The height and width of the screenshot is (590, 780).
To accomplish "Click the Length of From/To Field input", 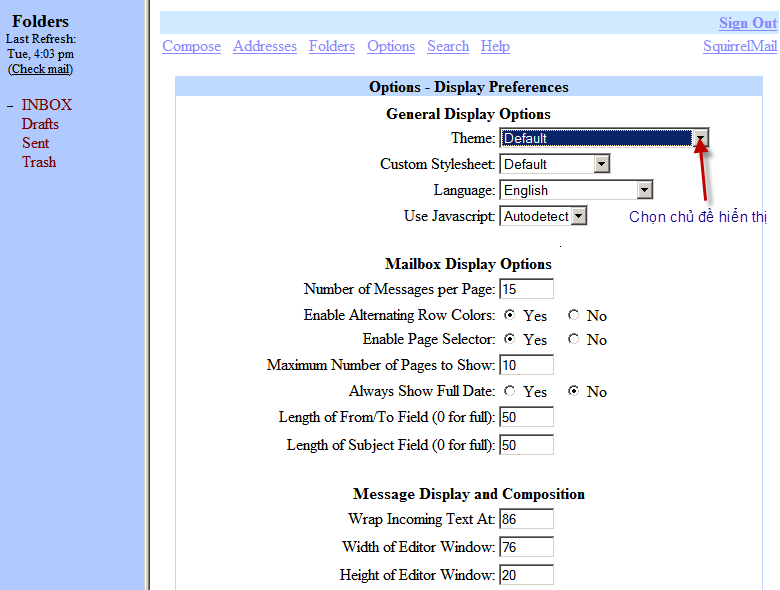I will point(526,417).
